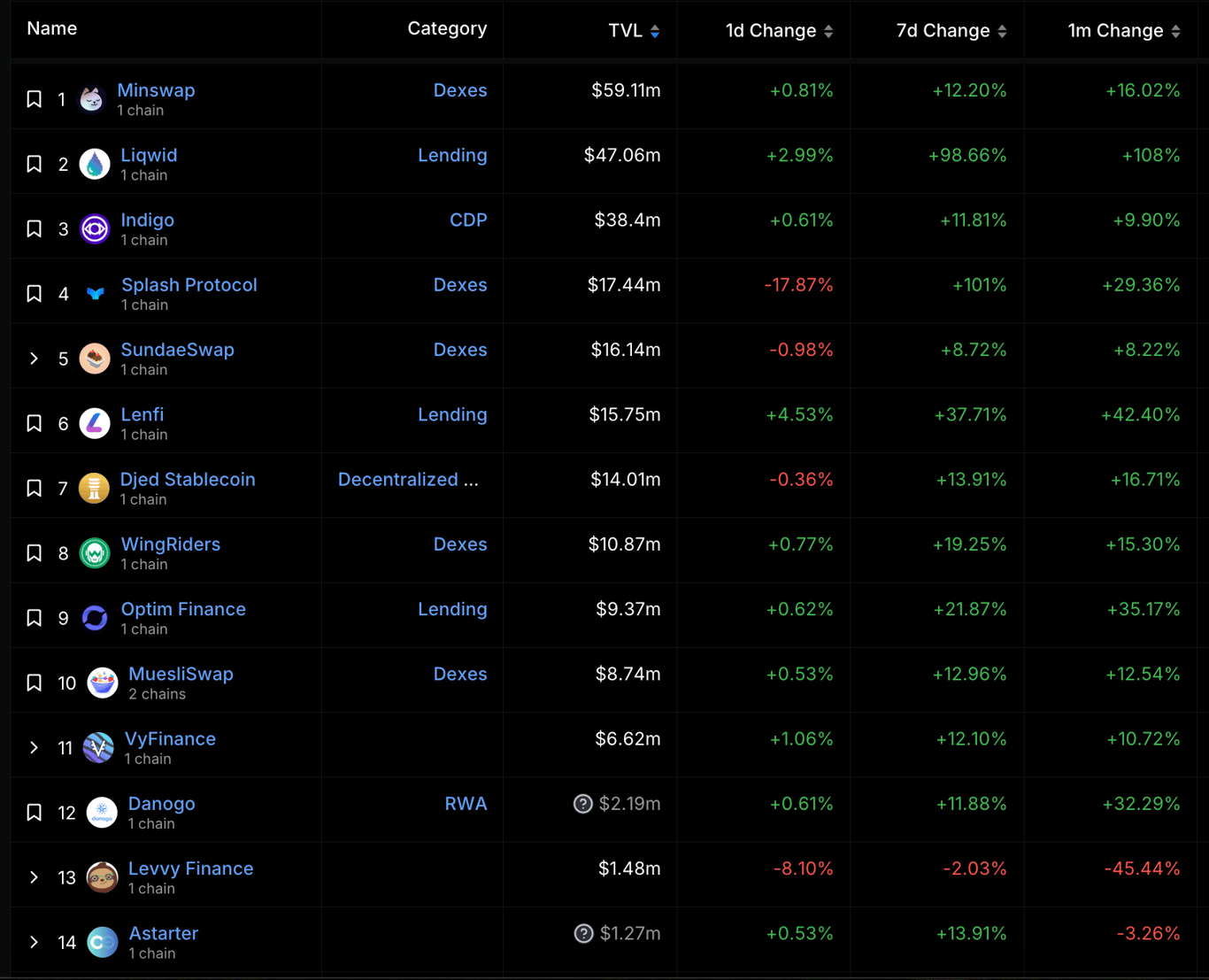Open Lending category from Liqwid row
Image resolution: width=1209 pixels, height=980 pixels.
tap(452, 155)
